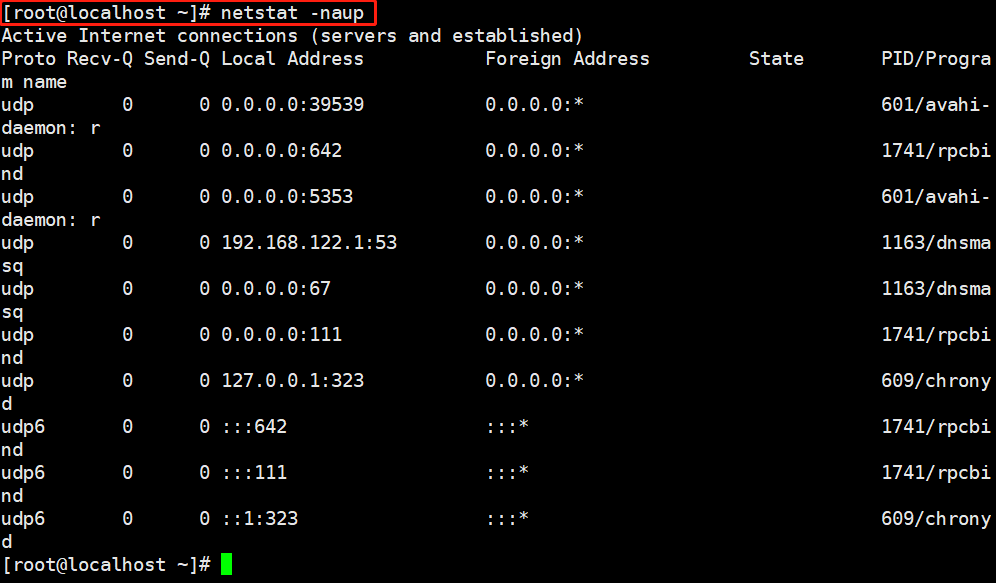Select local address 0.0.0.0:39539
The image size is (996, 583).
tap(292, 104)
